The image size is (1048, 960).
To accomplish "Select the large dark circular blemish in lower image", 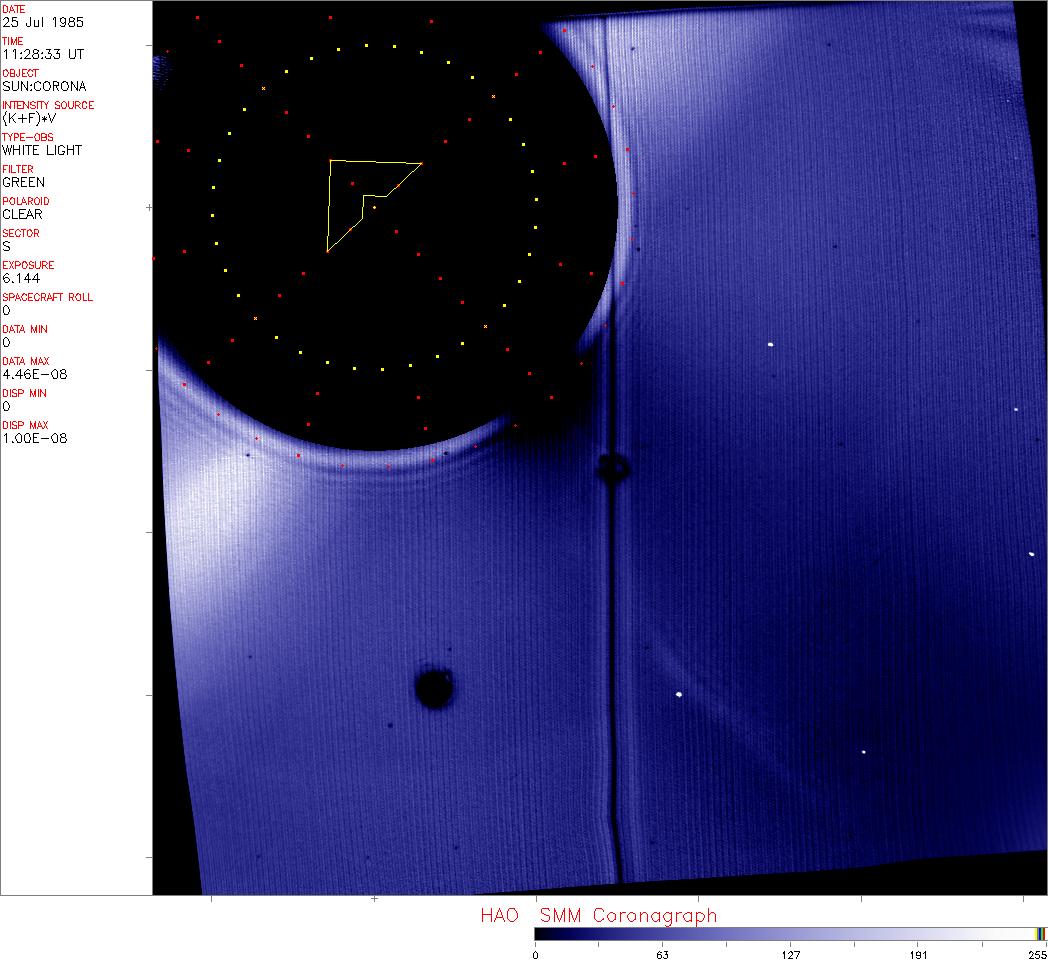I will [x=434, y=688].
